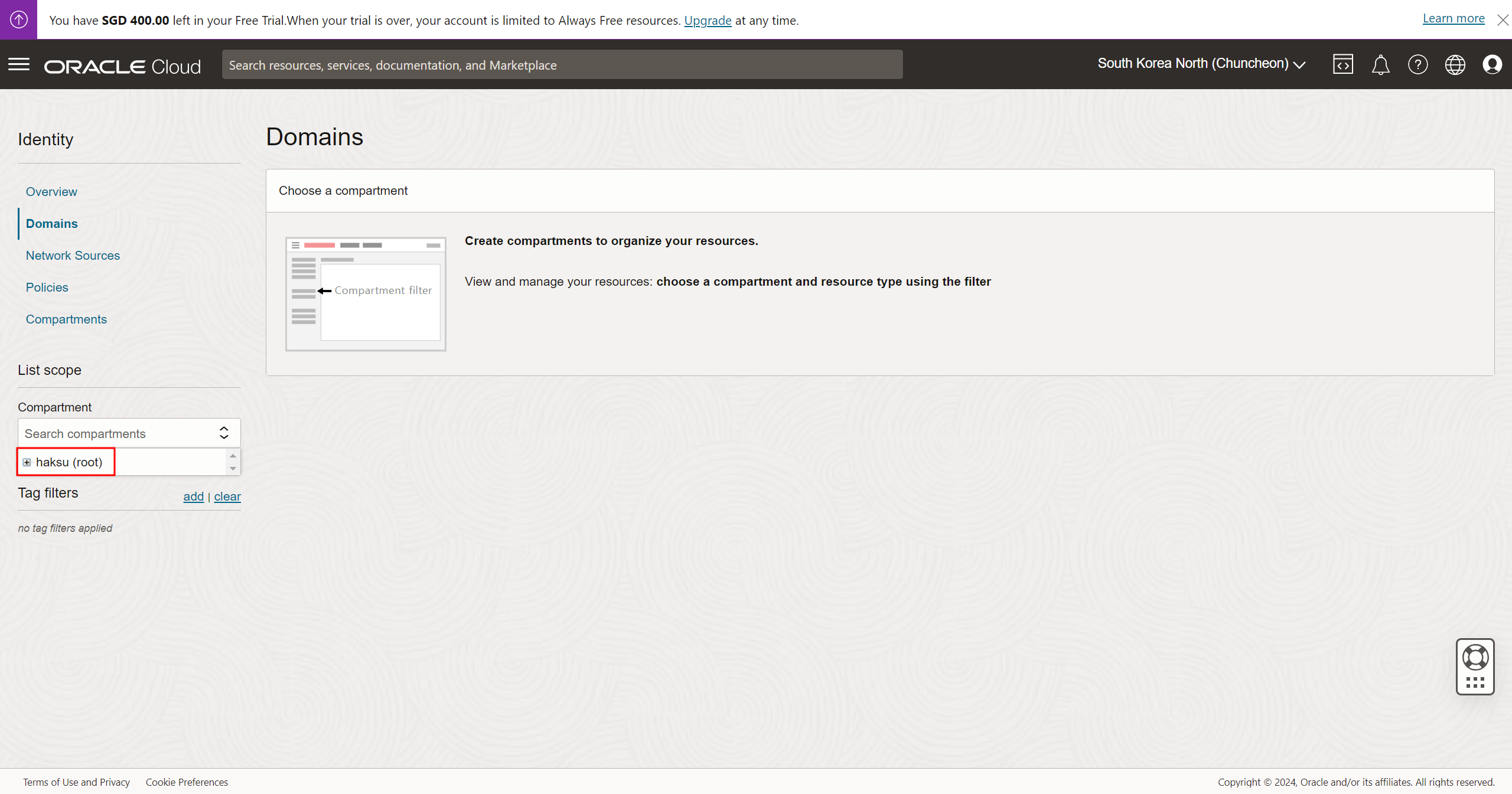This screenshot has height=794, width=1512.
Task: Open the South Korea North region dropdown
Action: tap(1201, 64)
